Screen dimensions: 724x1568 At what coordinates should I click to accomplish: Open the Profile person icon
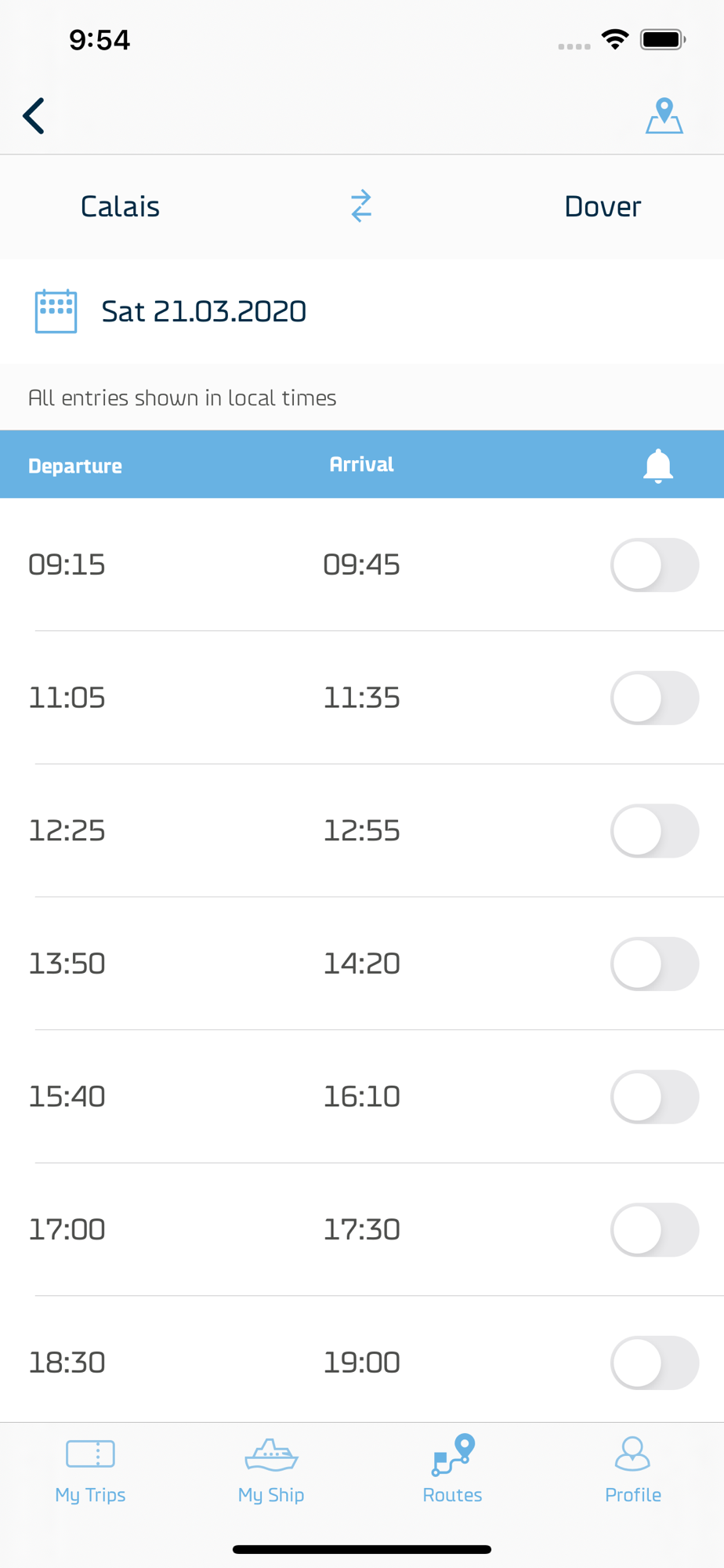(633, 1454)
